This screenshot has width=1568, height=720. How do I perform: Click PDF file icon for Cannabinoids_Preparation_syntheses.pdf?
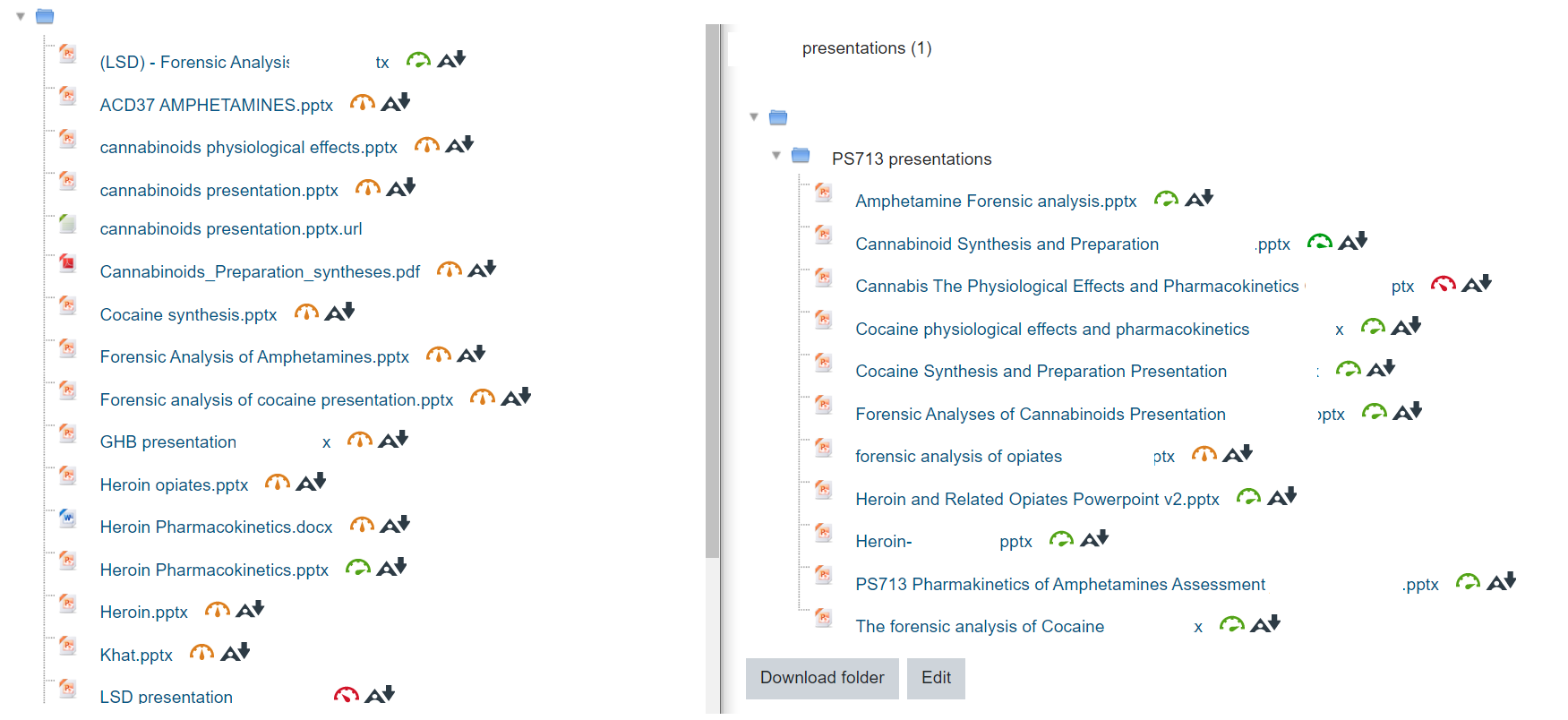click(x=67, y=263)
